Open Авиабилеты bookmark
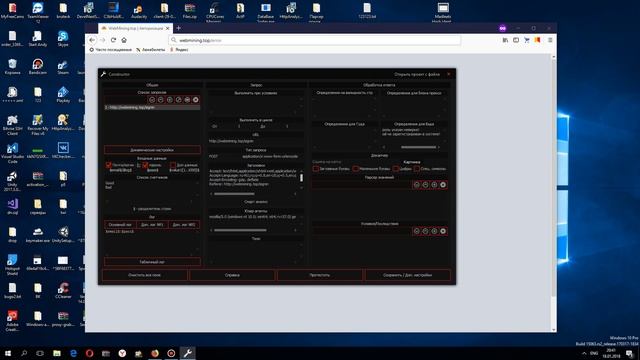 point(151,49)
